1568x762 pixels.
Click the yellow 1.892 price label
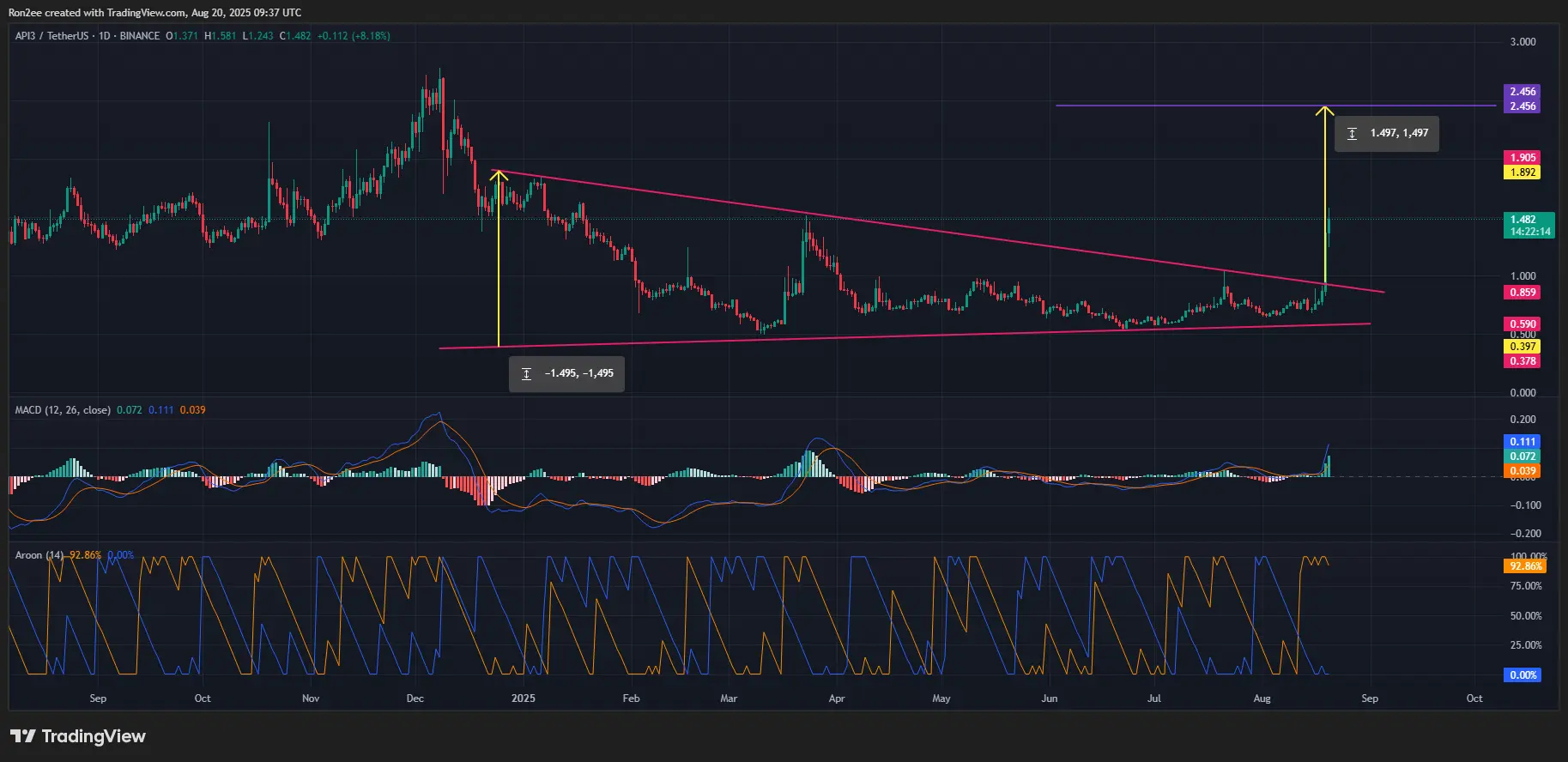pos(1523,172)
